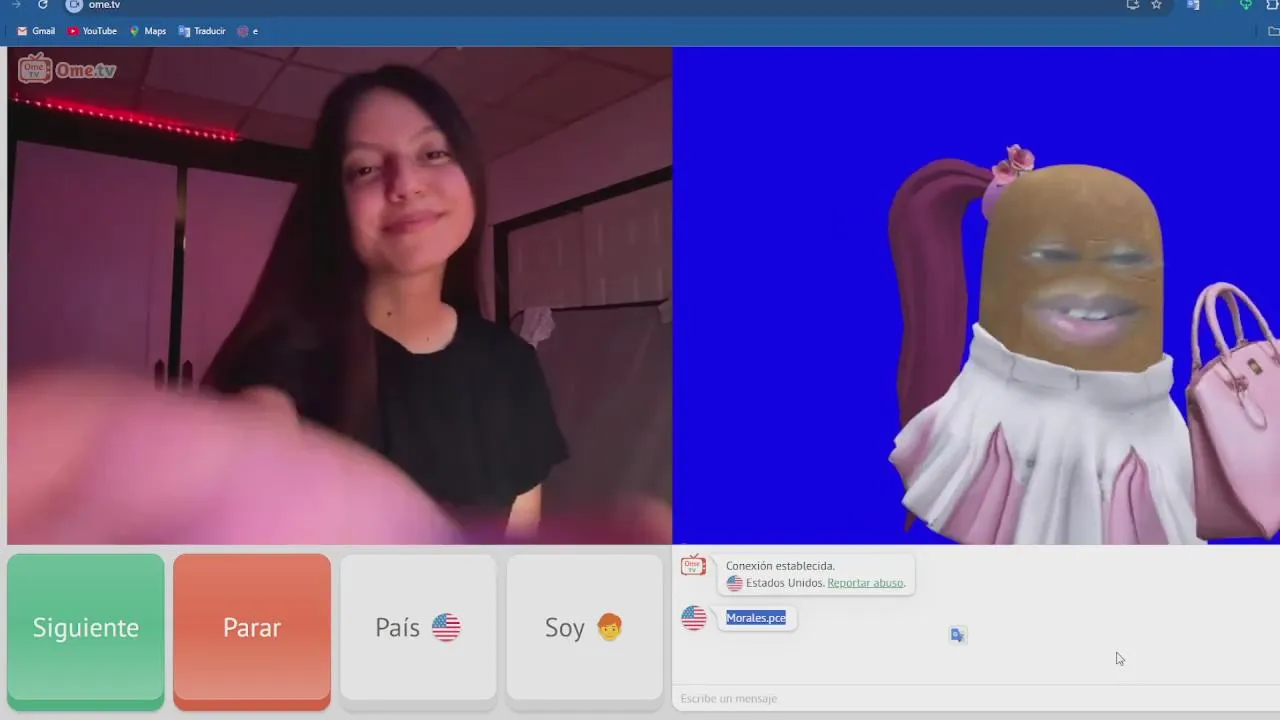Click the green extension icon in toolbar
The image size is (1280, 720).
[1245, 5]
